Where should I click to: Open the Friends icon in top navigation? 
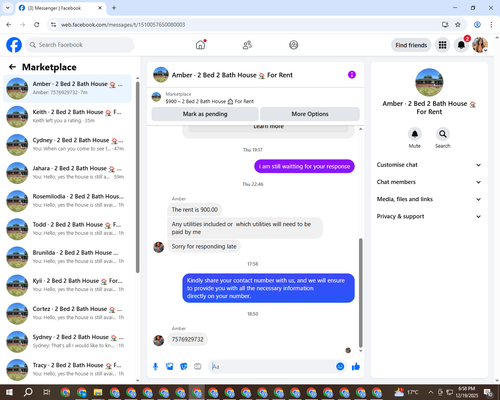247,45
